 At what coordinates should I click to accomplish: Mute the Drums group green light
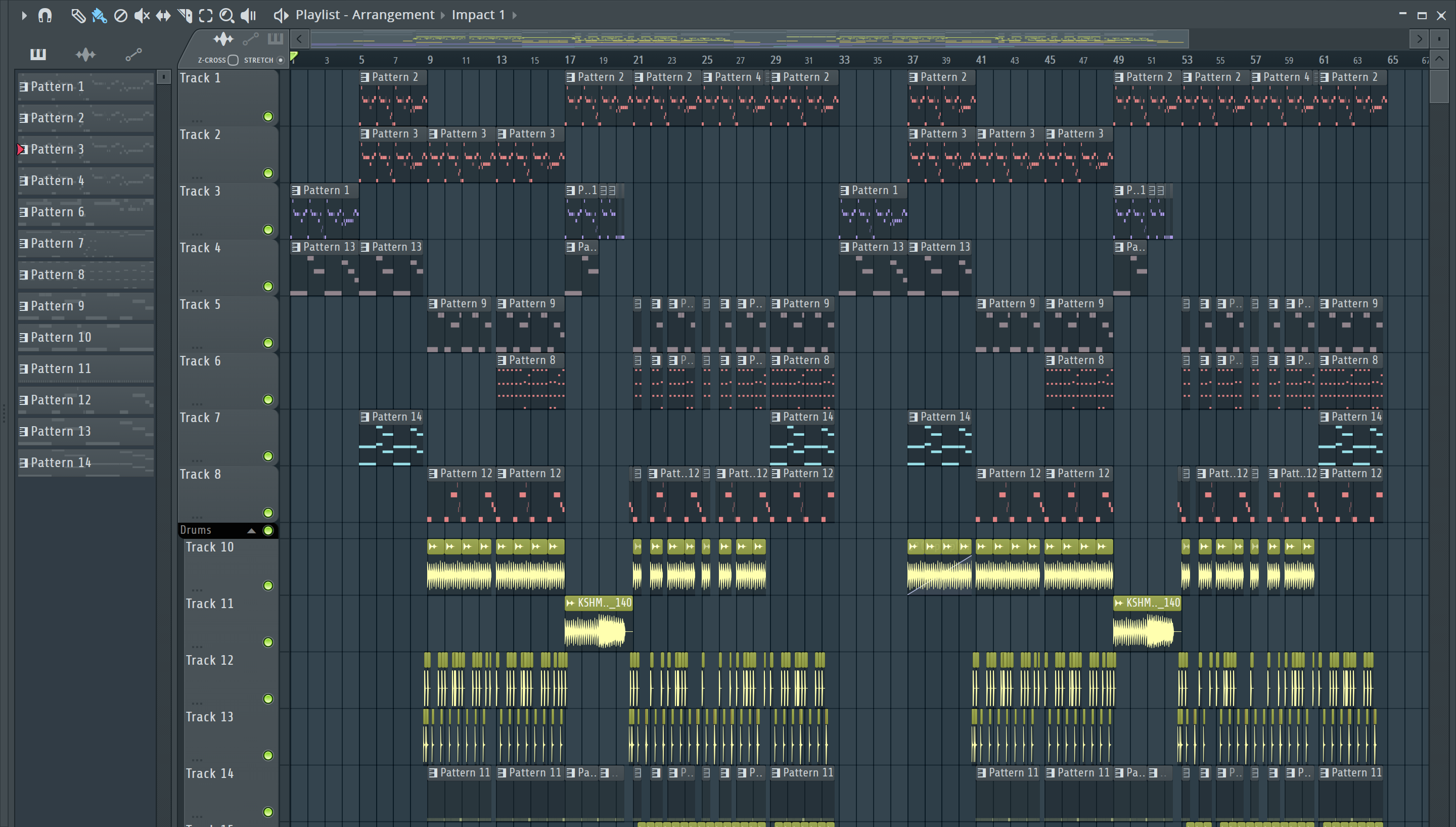click(x=268, y=530)
